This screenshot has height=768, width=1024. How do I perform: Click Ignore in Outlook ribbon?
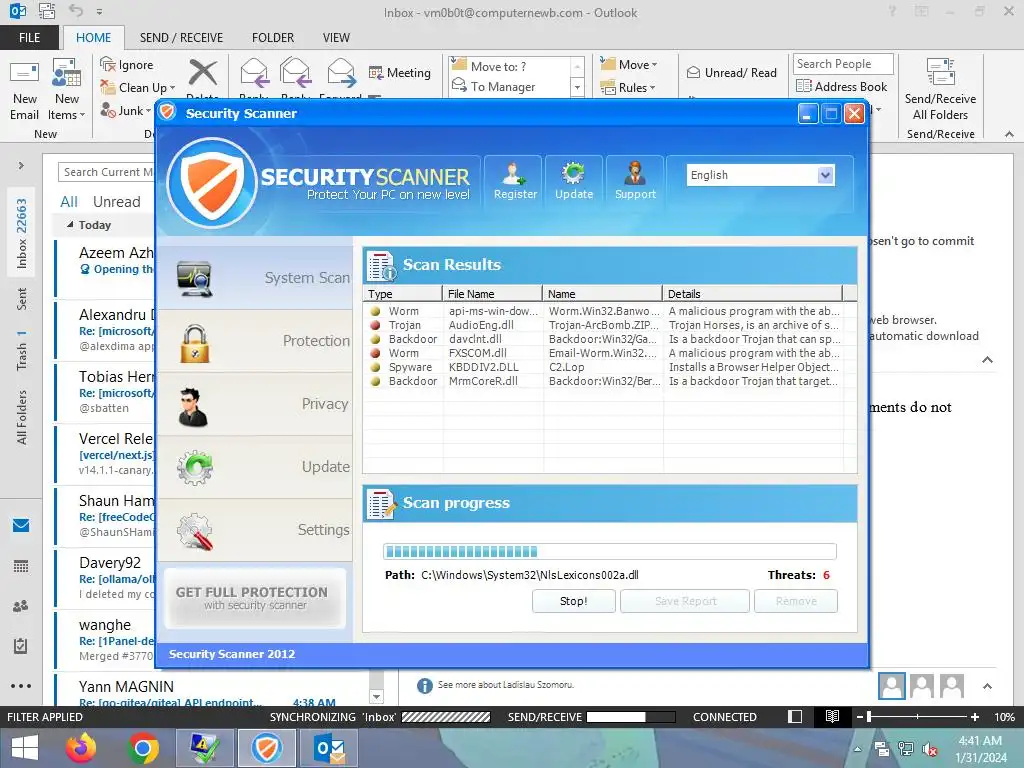127,65
